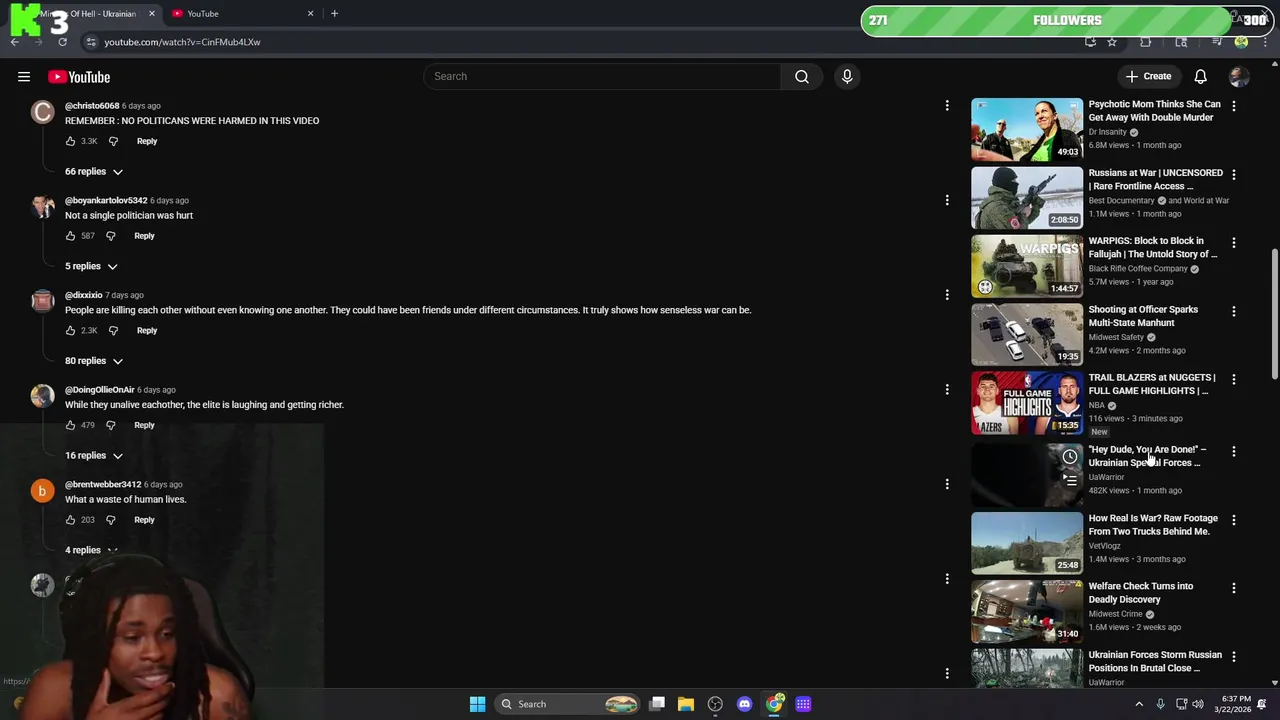1280x720 pixels.
Task: Go to YouTube home via logo
Action: (x=79, y=77)
